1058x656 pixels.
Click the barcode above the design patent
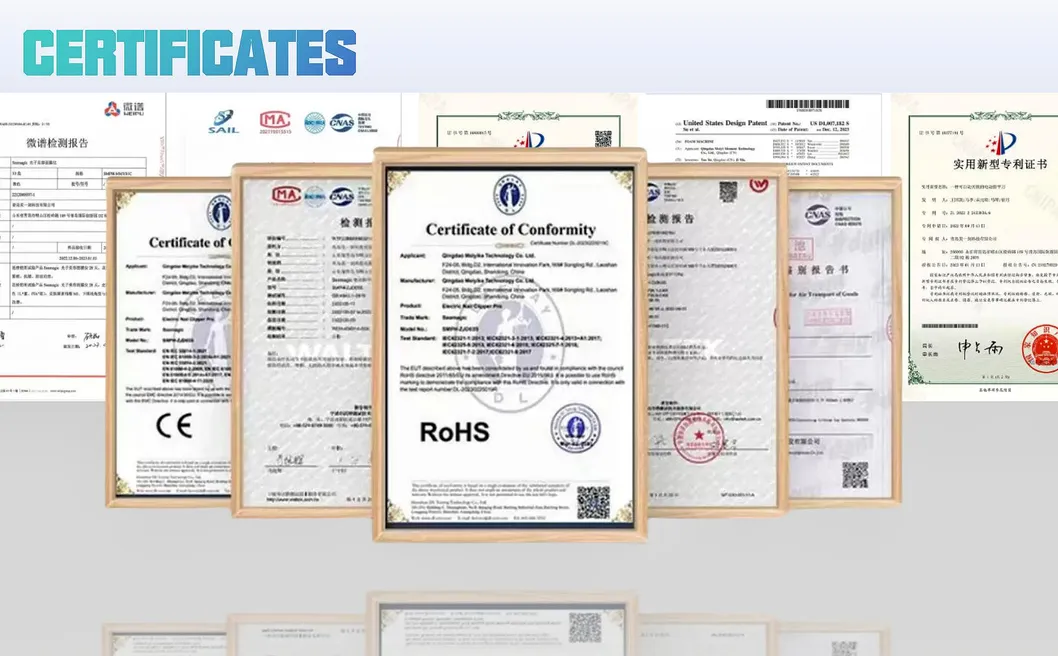point(808,104)
